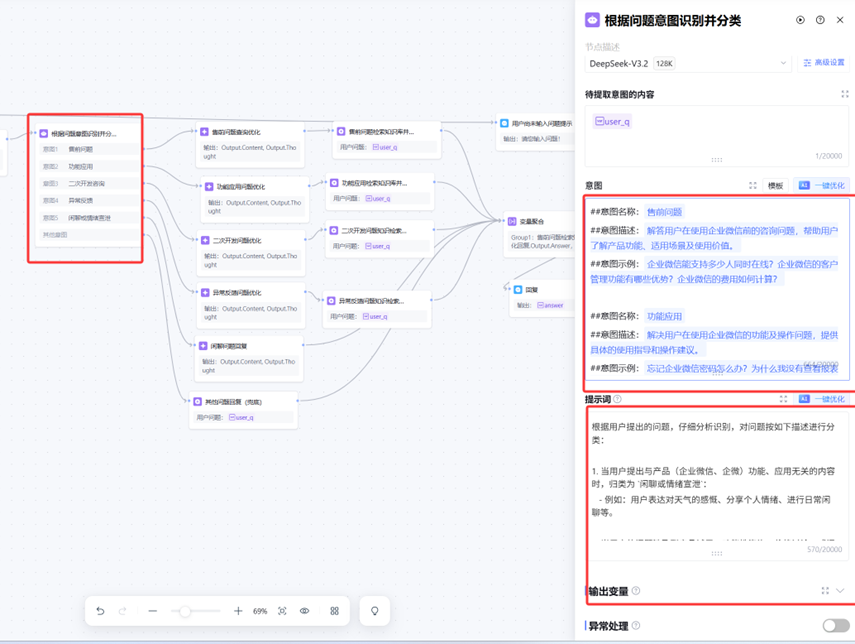Expand the 意图 editor to fullscreen
This screenshot has width=855, height=644.
point(753,186)
